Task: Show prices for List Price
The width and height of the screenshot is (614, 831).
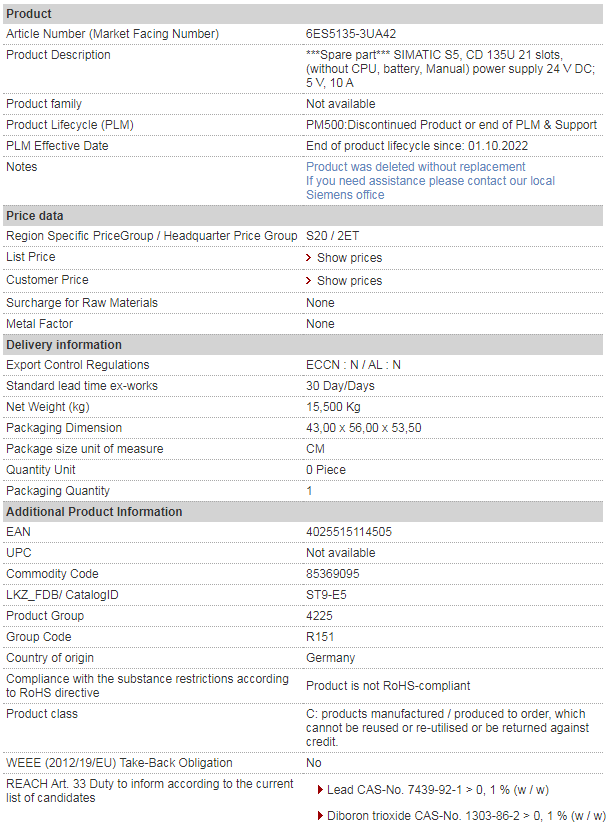Action: 350,258
